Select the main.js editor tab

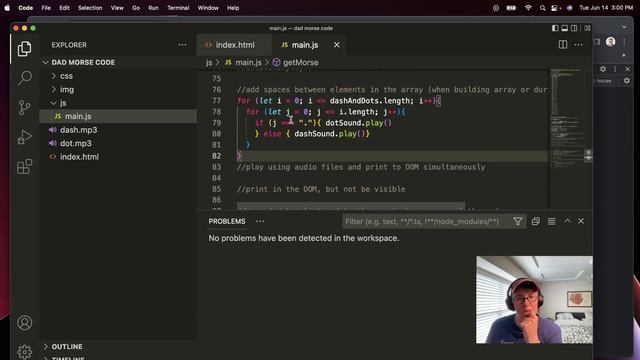pyautogui.click(x=304, y=45)
